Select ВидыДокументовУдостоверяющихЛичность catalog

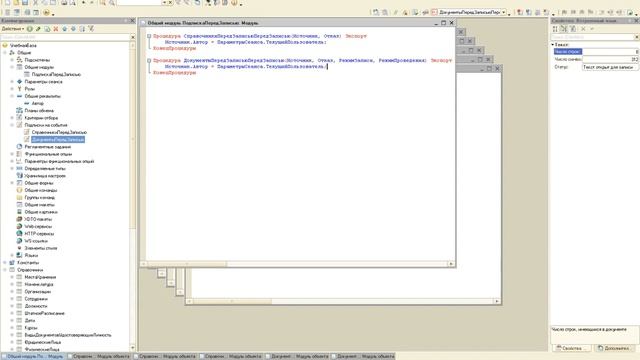pos(68,335)
